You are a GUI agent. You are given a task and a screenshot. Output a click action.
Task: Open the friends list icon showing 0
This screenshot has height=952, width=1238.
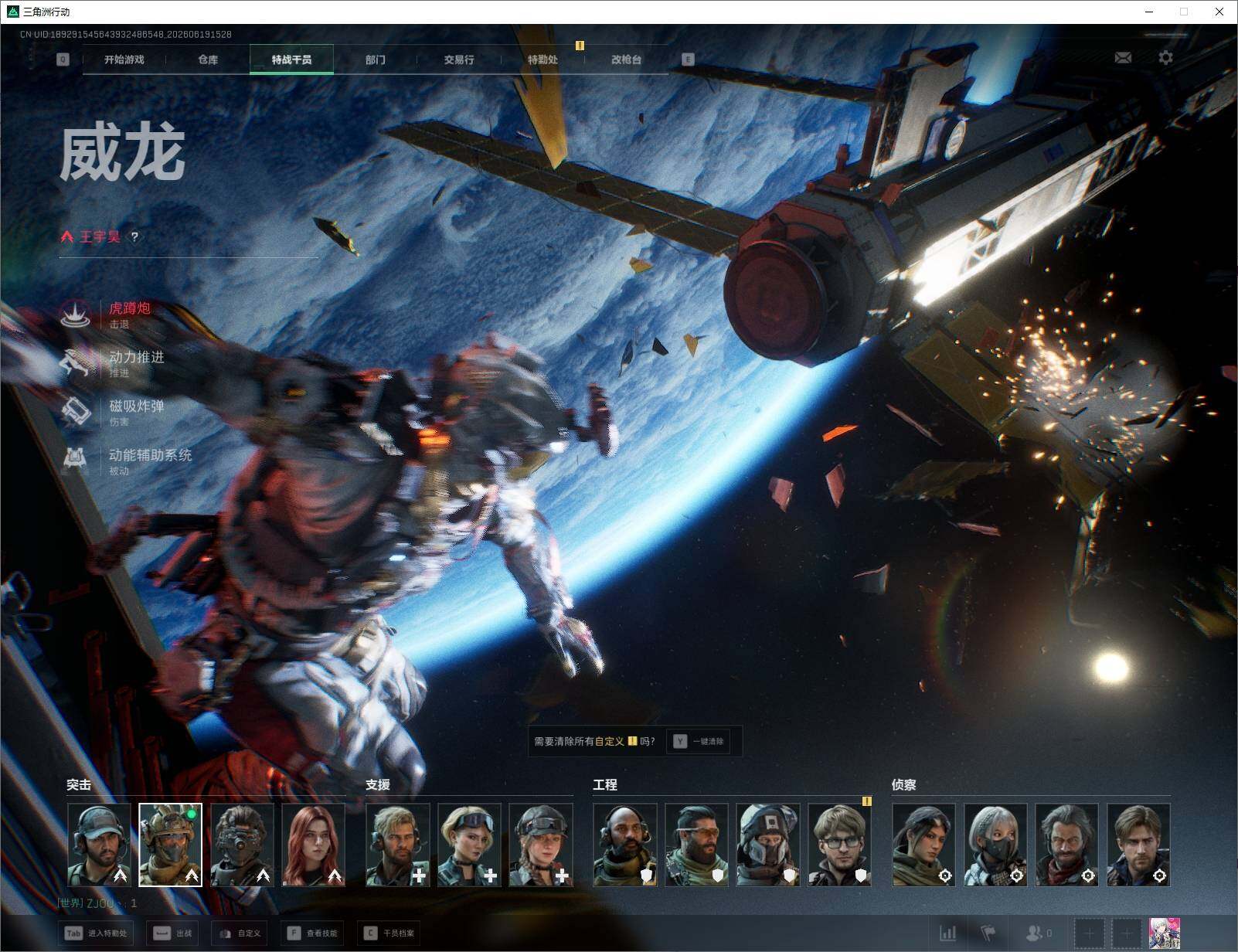[x=1039, y=933]
